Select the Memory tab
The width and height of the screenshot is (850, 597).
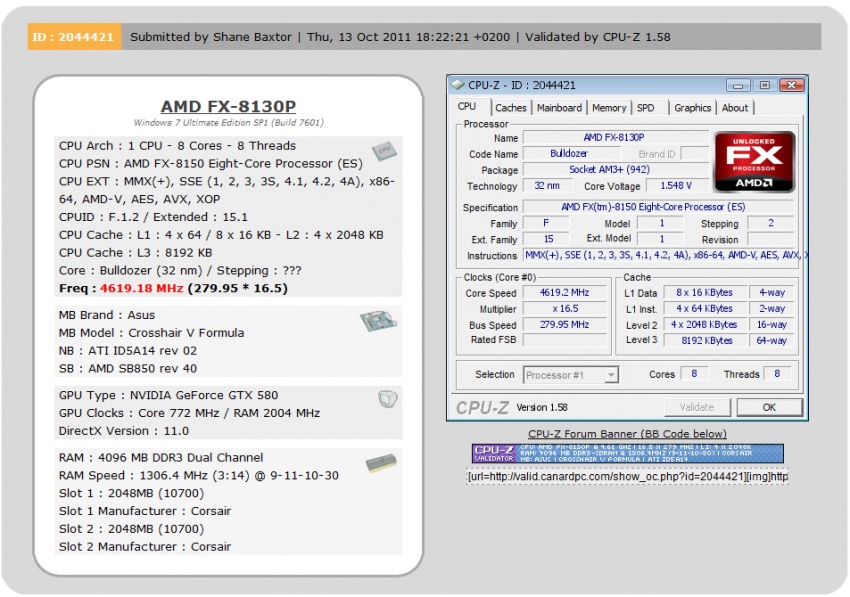(x=608, y=108)
